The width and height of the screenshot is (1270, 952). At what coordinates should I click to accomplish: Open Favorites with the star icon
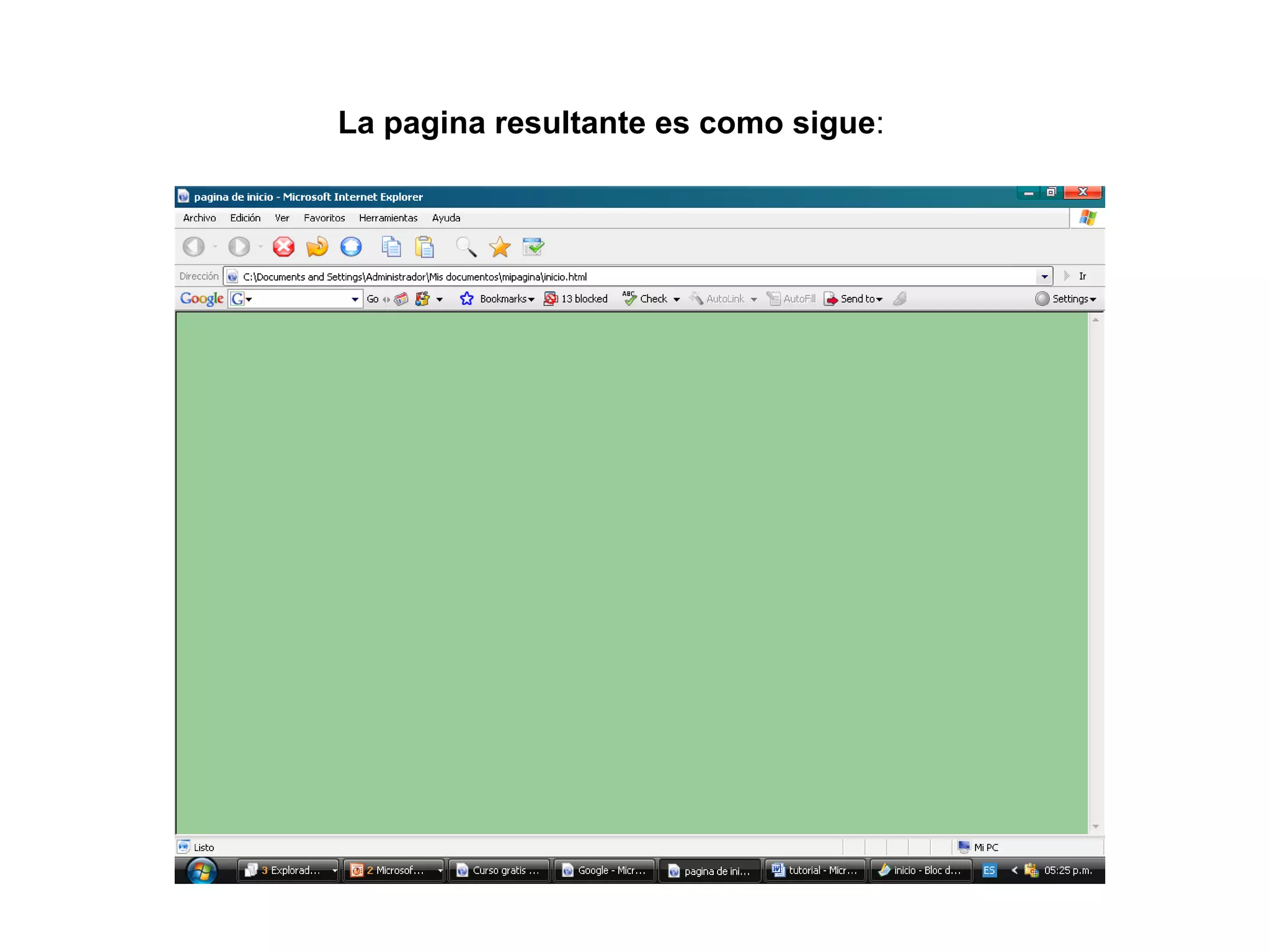tap(500, 247)
